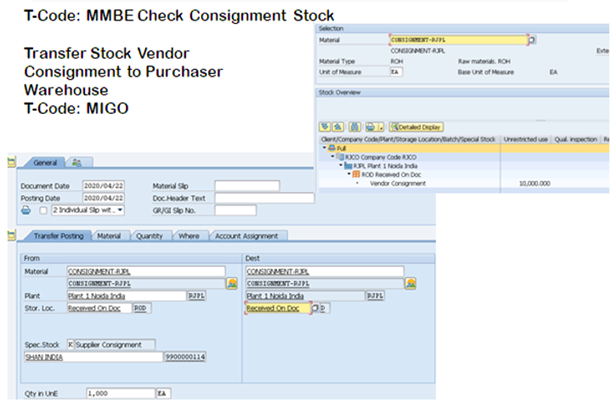
Task: Click the Qty in UnE field 1,000
Action: [121, 393]
